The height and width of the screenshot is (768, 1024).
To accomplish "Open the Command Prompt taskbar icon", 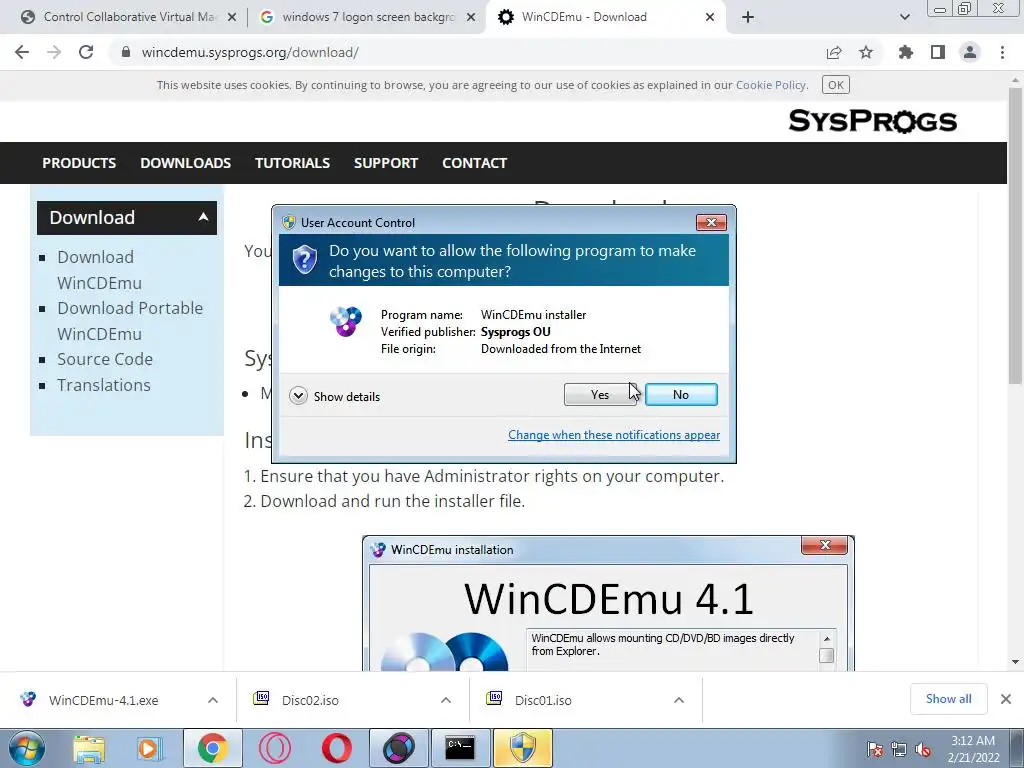I will click(x=460, y=748).
